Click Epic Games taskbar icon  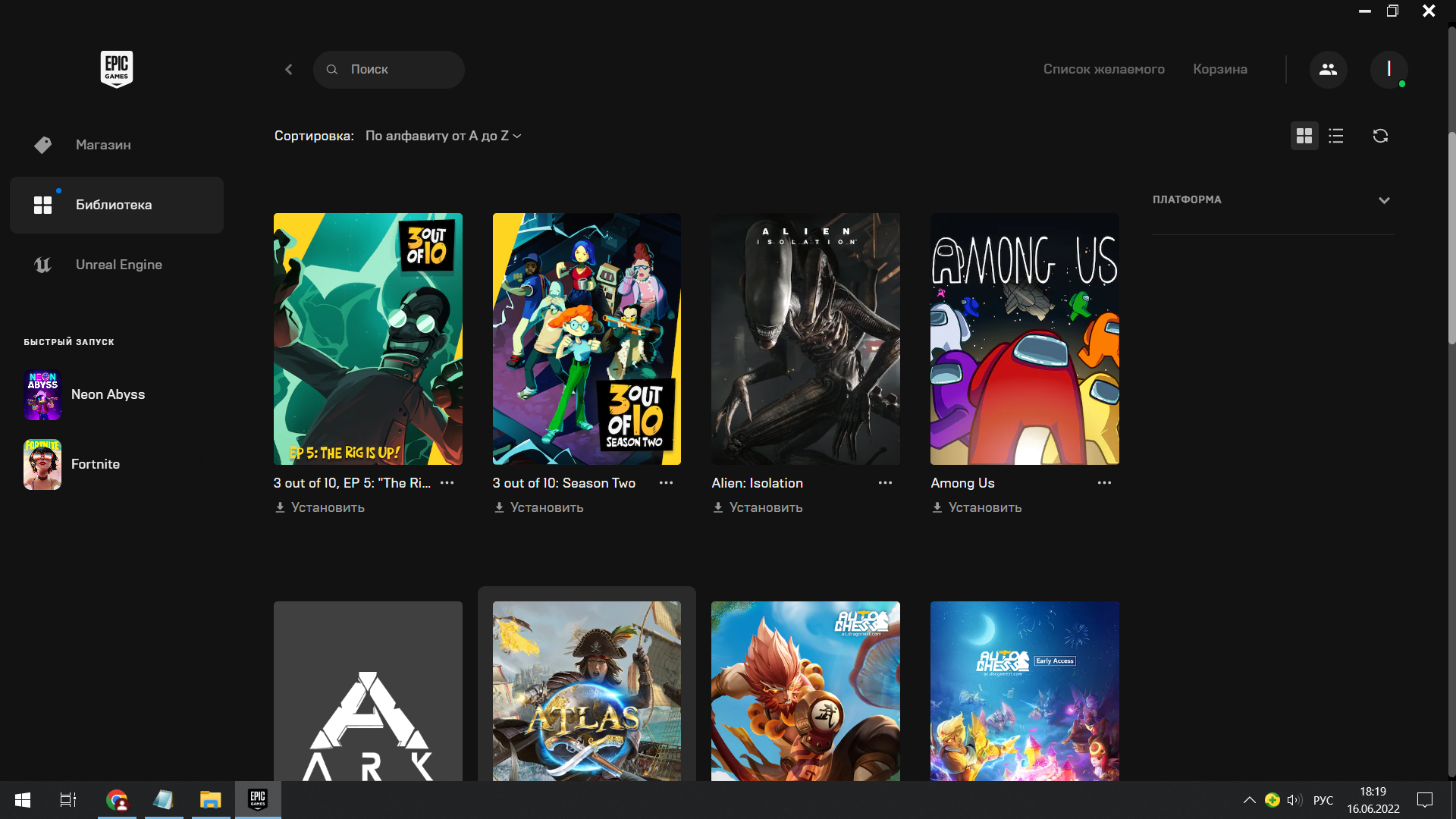click(258, 800)
